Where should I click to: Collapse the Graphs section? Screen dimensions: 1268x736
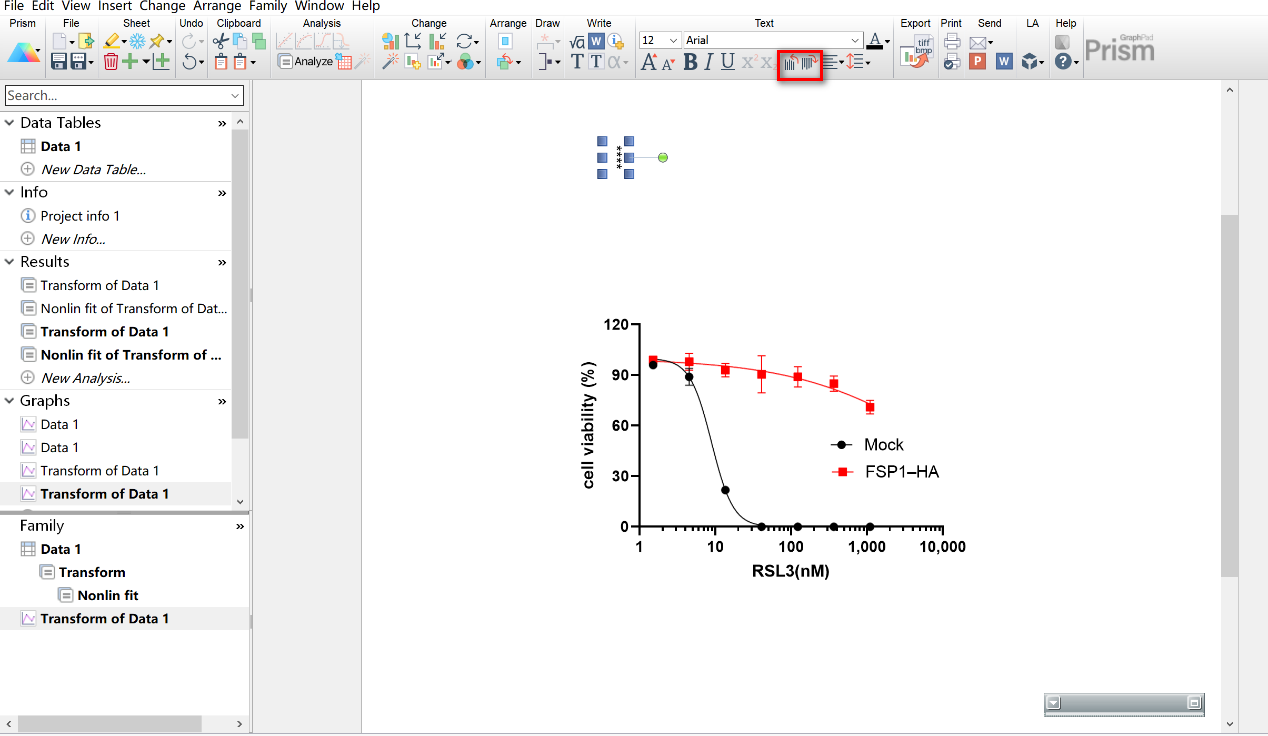[x=9, y=401]
